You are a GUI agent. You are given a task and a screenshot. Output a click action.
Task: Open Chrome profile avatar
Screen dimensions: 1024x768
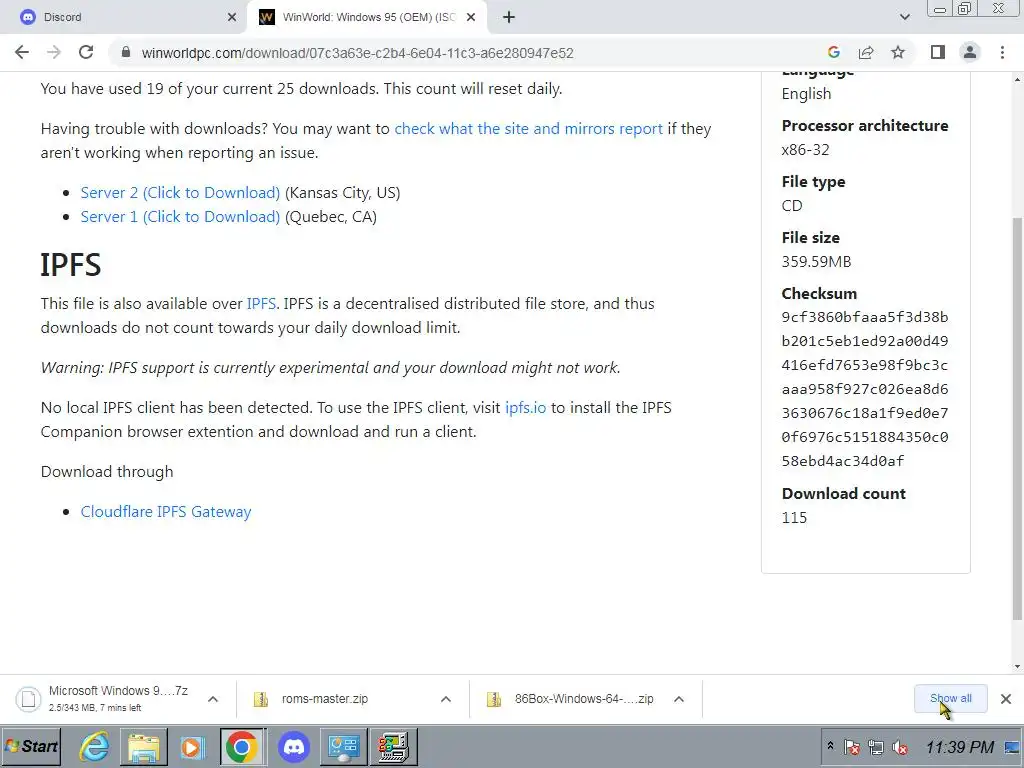pos(970,52)
